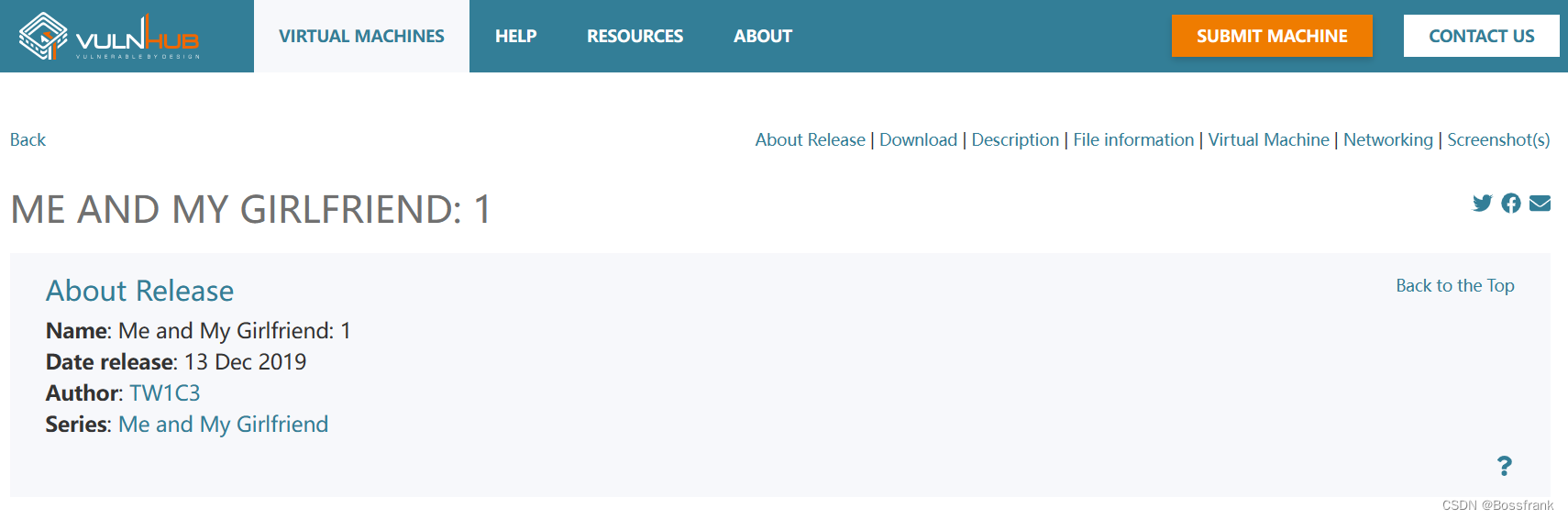This screenshot has width=1568, height=519.
Task: Click the Name: Me and My Girlfriend: 1 text
Action: pyautogui.click(x=198, y=330)
